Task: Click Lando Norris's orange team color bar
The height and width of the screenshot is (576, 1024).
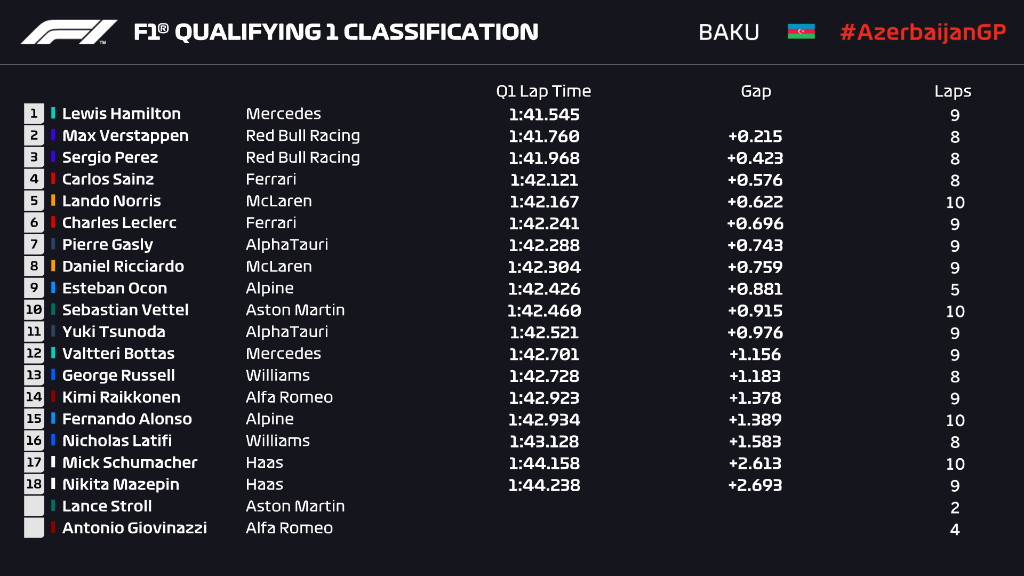Action: (54, 201)
